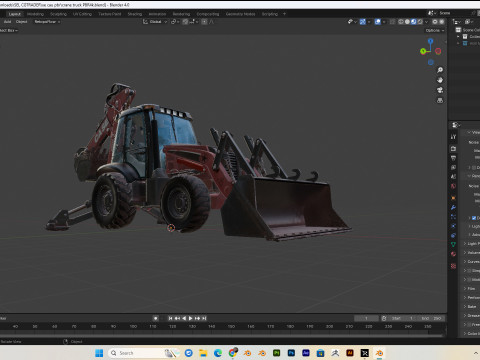
Task: Open the overlays options dropdown arrow
Action: 384,22
